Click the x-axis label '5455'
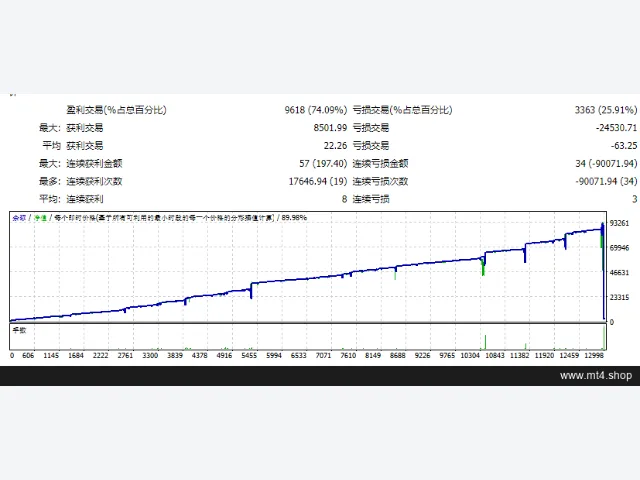The width and height of the screenshot is (640, 480). (x=249, y=356)
